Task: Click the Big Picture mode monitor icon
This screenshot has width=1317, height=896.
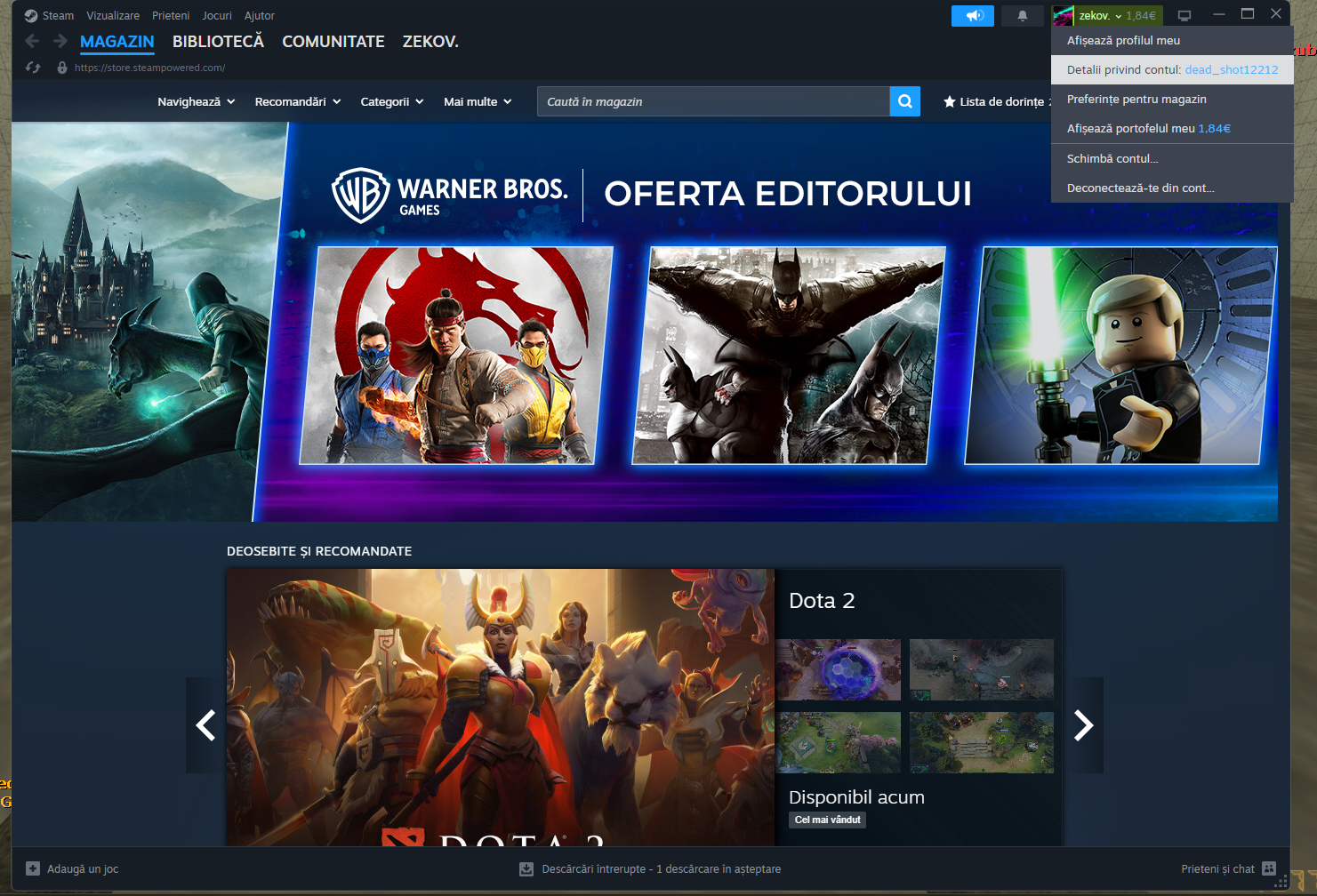Action: (1184, 16)
